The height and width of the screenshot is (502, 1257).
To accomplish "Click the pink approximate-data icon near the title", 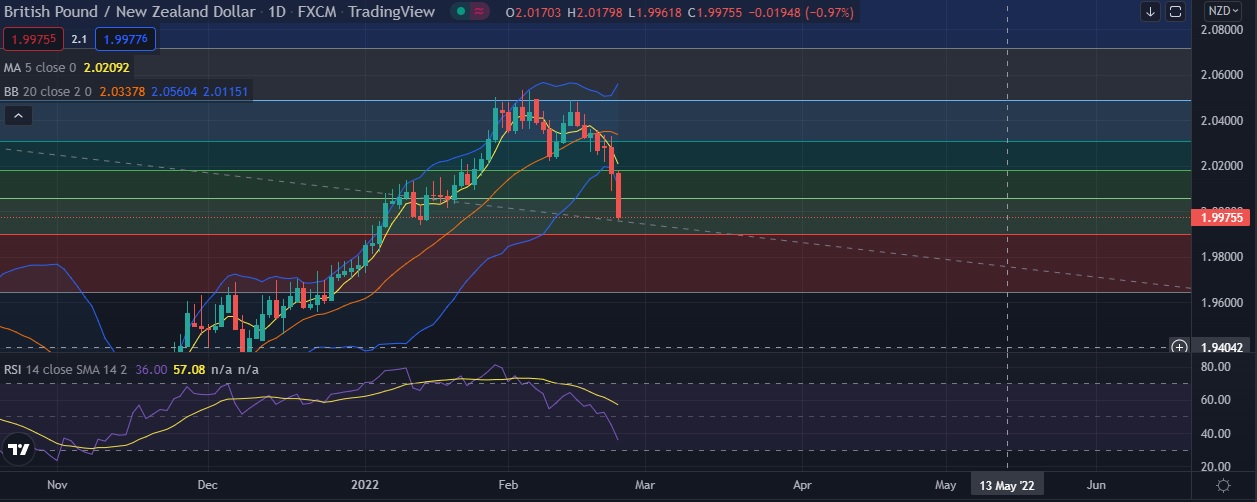I will (480, 12).
